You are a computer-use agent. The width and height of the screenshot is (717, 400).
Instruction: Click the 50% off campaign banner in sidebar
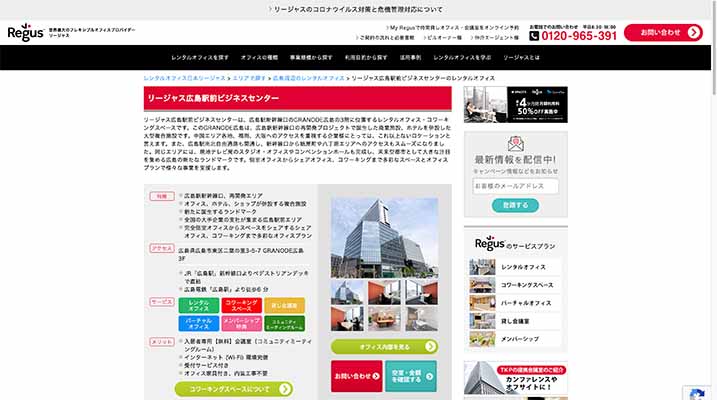tap(516, 105)
